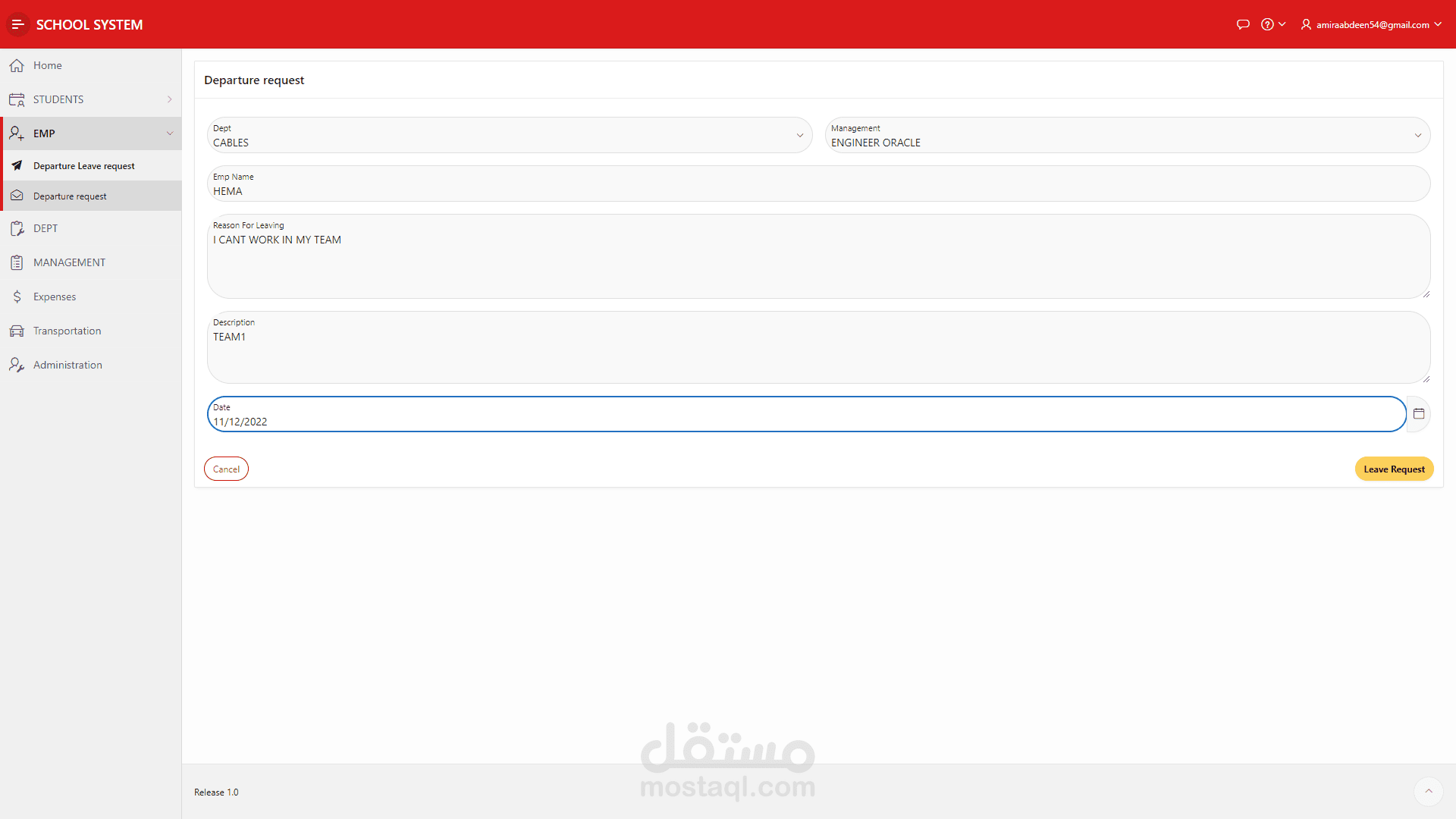
Task: Open the Dept dropdown showing CABLES
Action: pos(509,136)
